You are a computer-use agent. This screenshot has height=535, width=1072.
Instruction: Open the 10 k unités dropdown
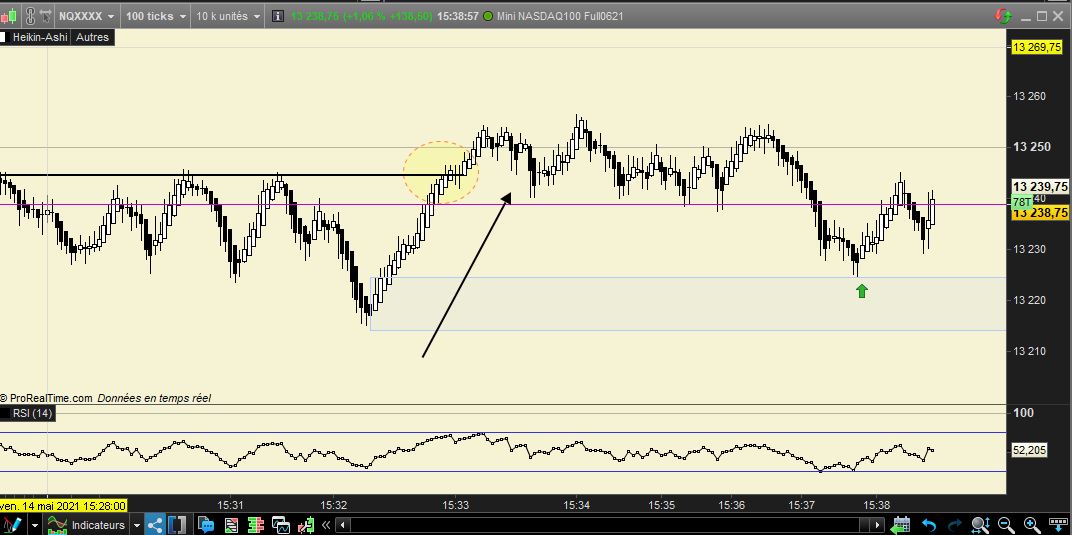228,16
